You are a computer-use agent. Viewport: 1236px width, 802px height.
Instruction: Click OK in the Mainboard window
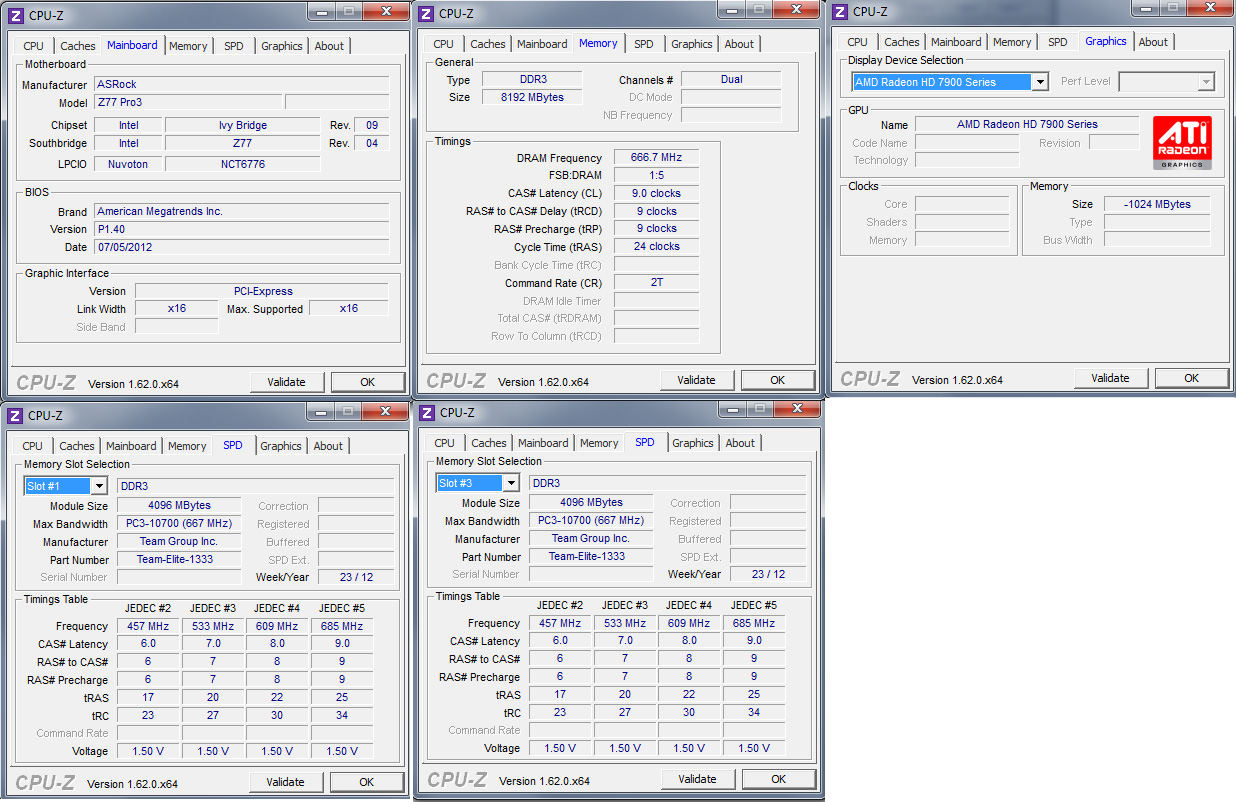367,382
